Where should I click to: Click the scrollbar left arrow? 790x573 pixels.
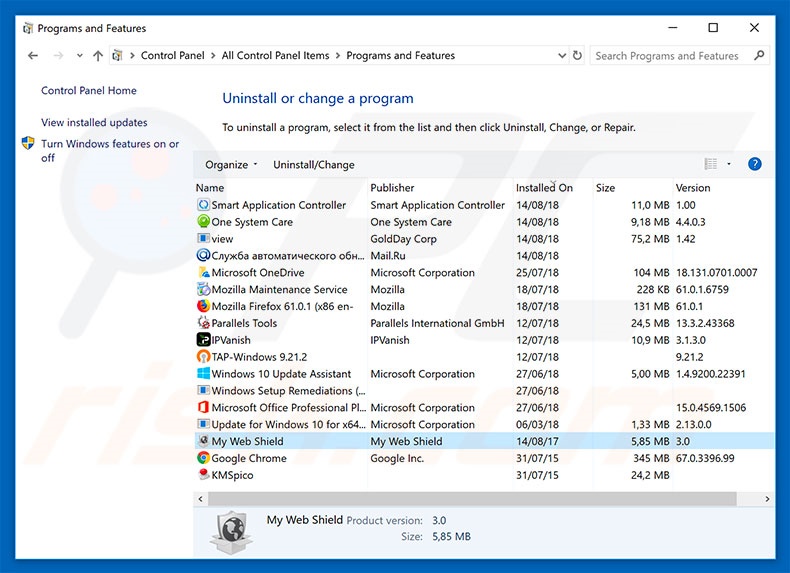pos(201,499)
